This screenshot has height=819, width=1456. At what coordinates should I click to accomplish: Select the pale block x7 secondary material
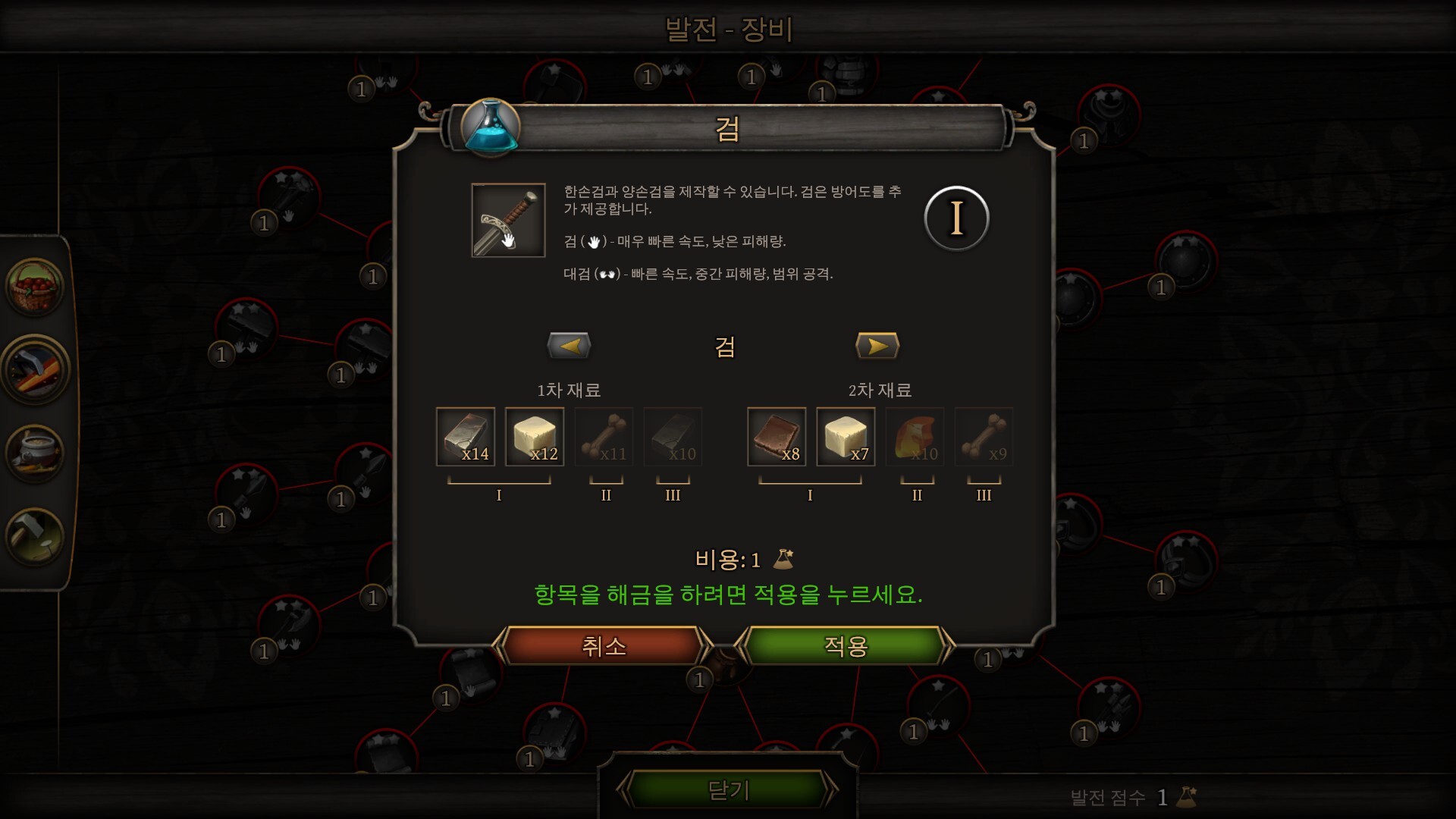(846, 437)
